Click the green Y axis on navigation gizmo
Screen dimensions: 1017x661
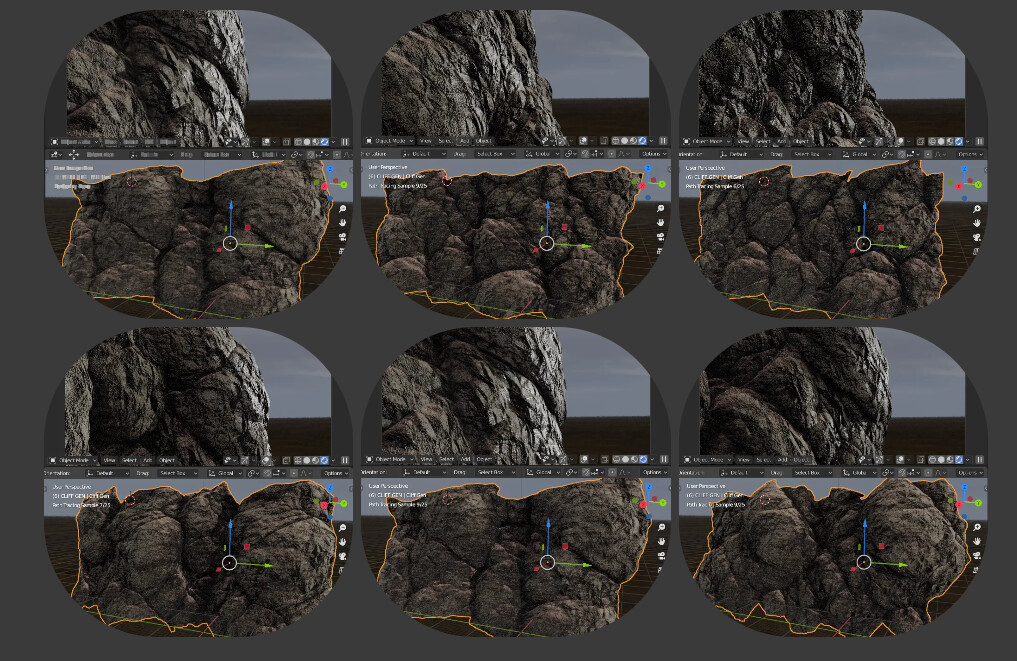coord(662,184)
